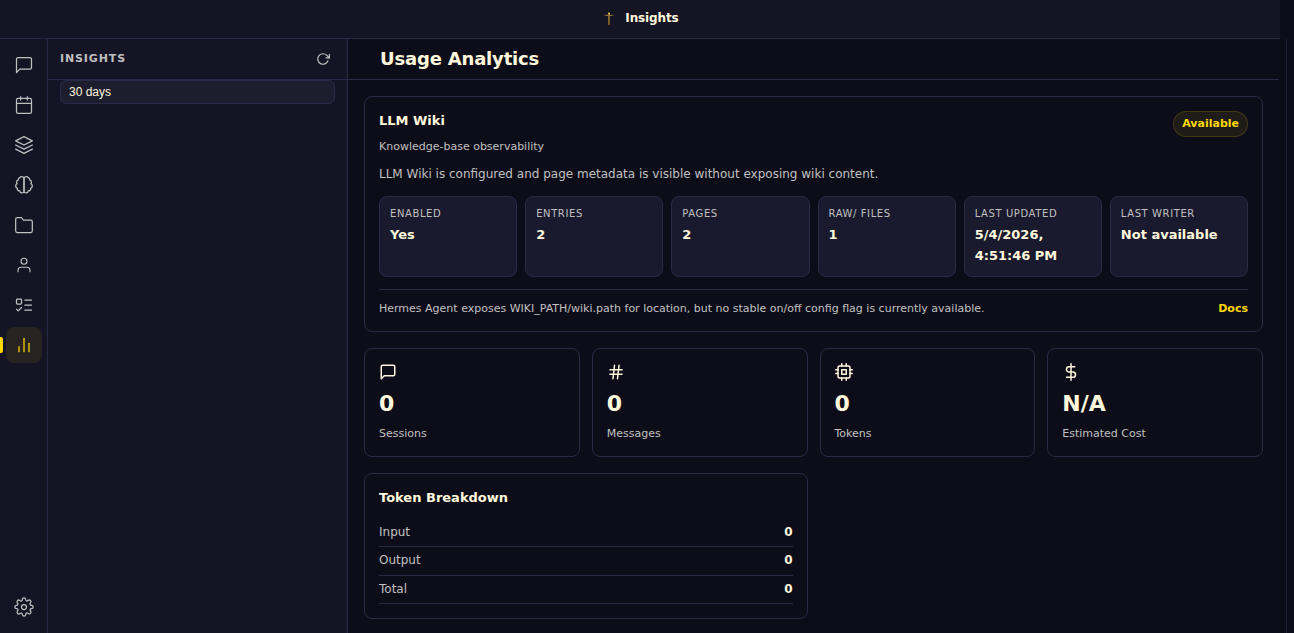Viewport: 1294px width, 633px height.
Task: Open Settings gear icon in sidebar
Action: point(24,607)
